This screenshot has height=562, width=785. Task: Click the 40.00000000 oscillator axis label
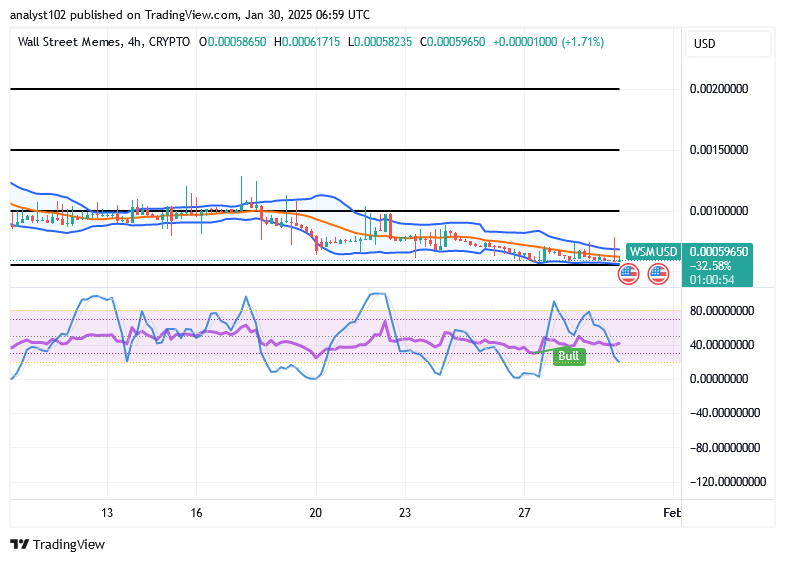pyautogui.click(x=722, y=345)
